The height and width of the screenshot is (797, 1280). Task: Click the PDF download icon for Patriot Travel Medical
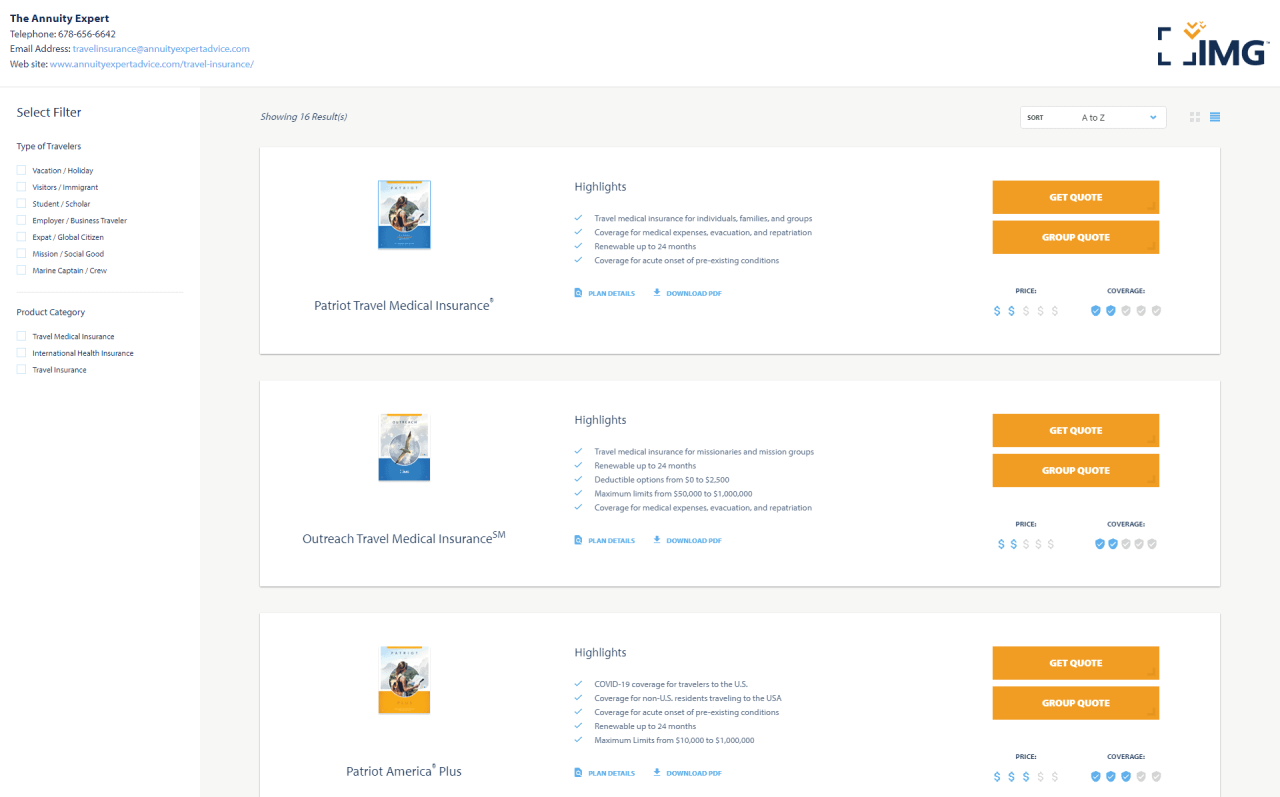(655, 292)
